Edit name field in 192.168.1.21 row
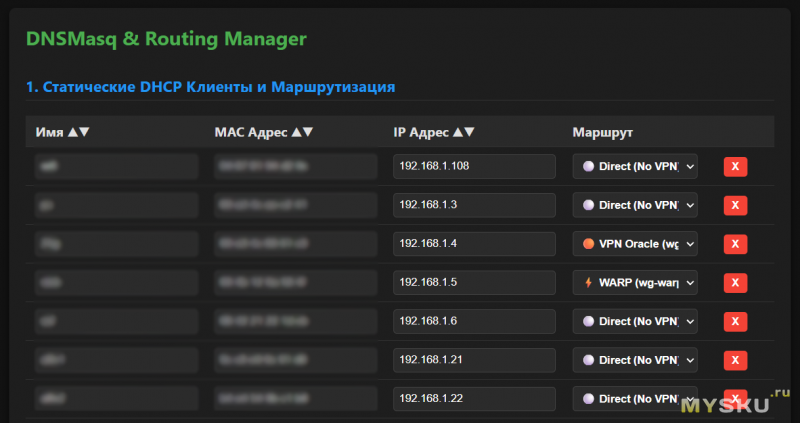The width and height of the screenshot is (800, 423). (116, 360)
